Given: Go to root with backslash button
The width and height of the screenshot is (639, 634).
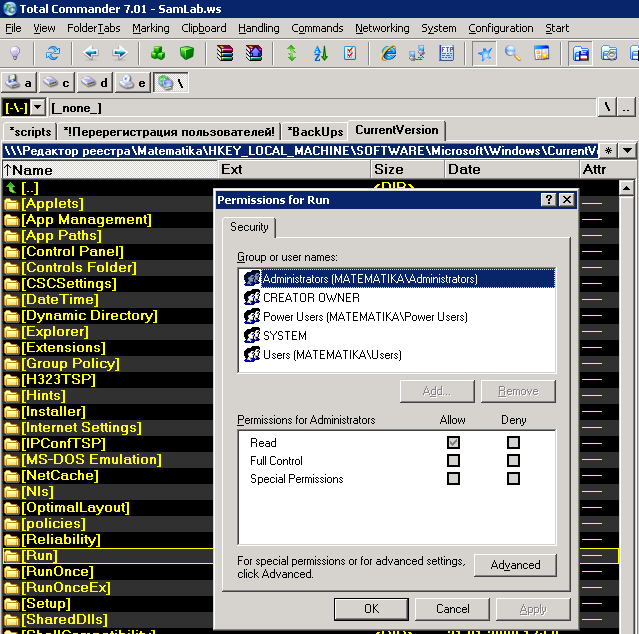Looking at the screenshot, I should pos(607,108).
